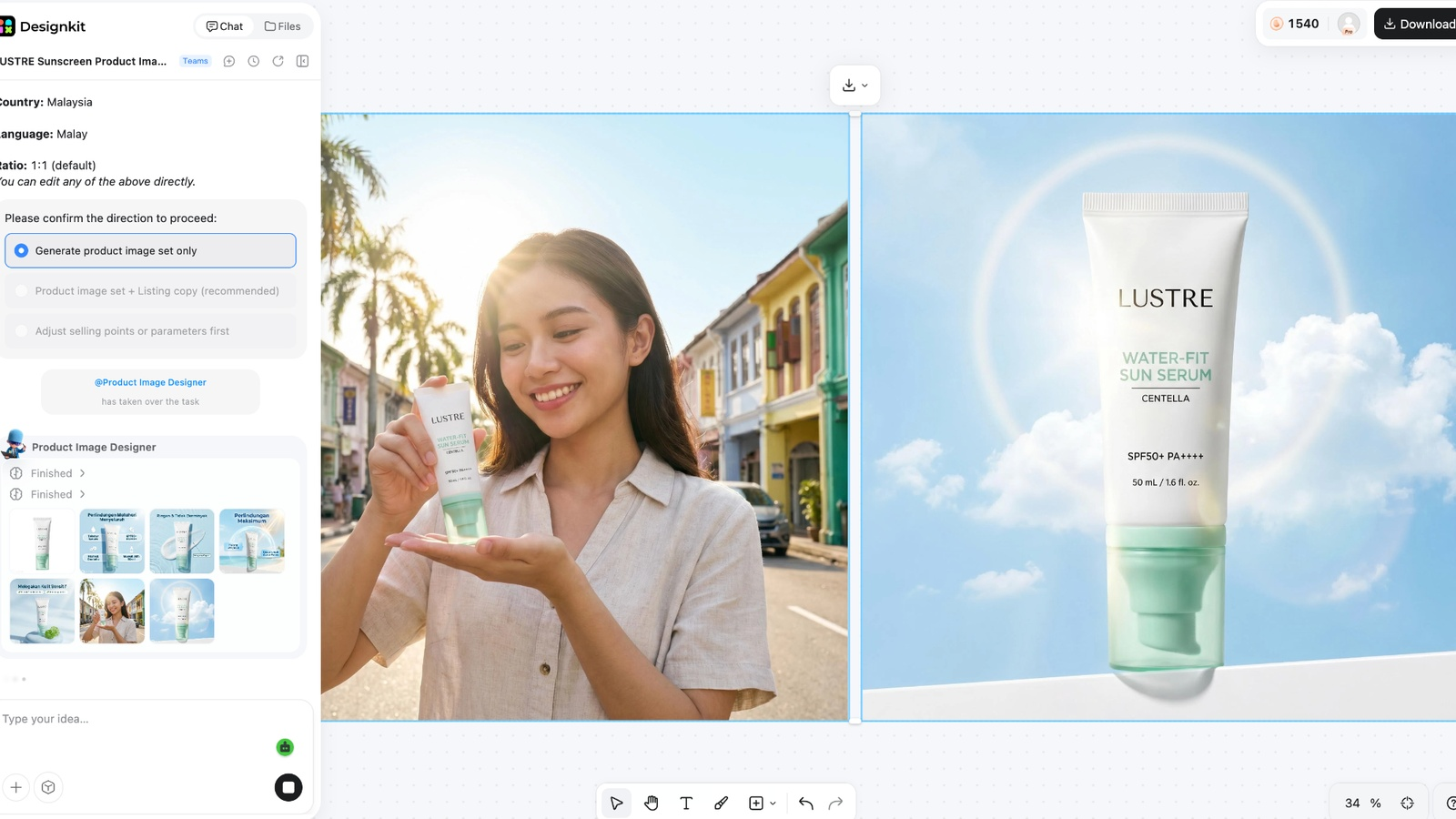Click the redo arrow
1456x819 pixels.
pyautogui.click(x=835, y=803)
